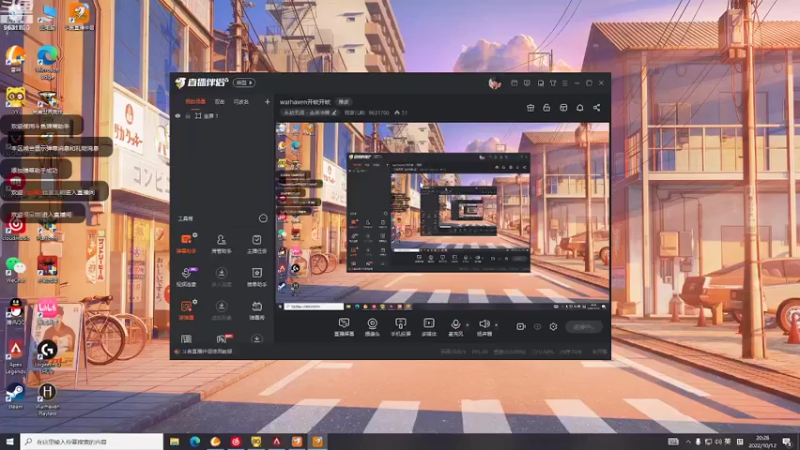The width and height of the screenshot is (800, 450).
Task: Open the orange recording tool in third toolbox row
Action: click(x=186, y=310)
